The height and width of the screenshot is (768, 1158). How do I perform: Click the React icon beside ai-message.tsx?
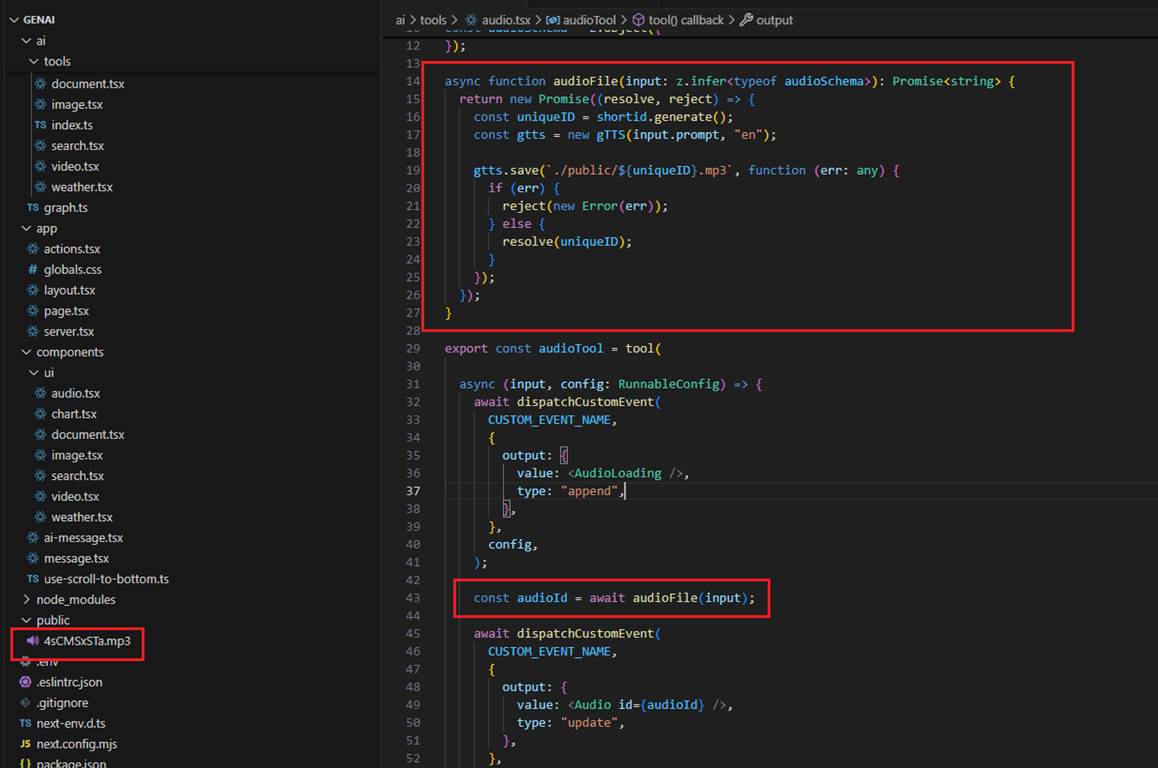tap(33, 538)
